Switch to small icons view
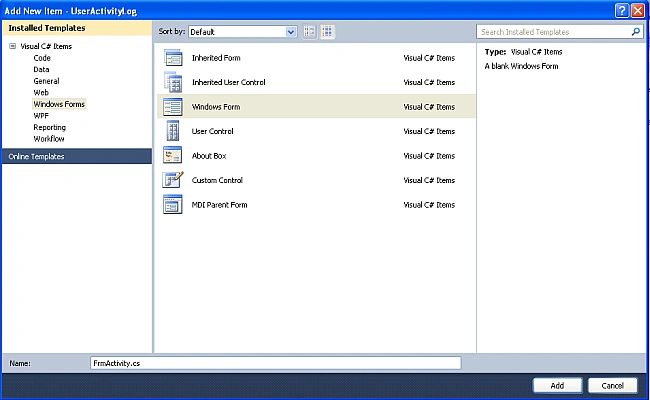Screen dimensions: 650x400 pyautogui.click(x=309, y=32)
